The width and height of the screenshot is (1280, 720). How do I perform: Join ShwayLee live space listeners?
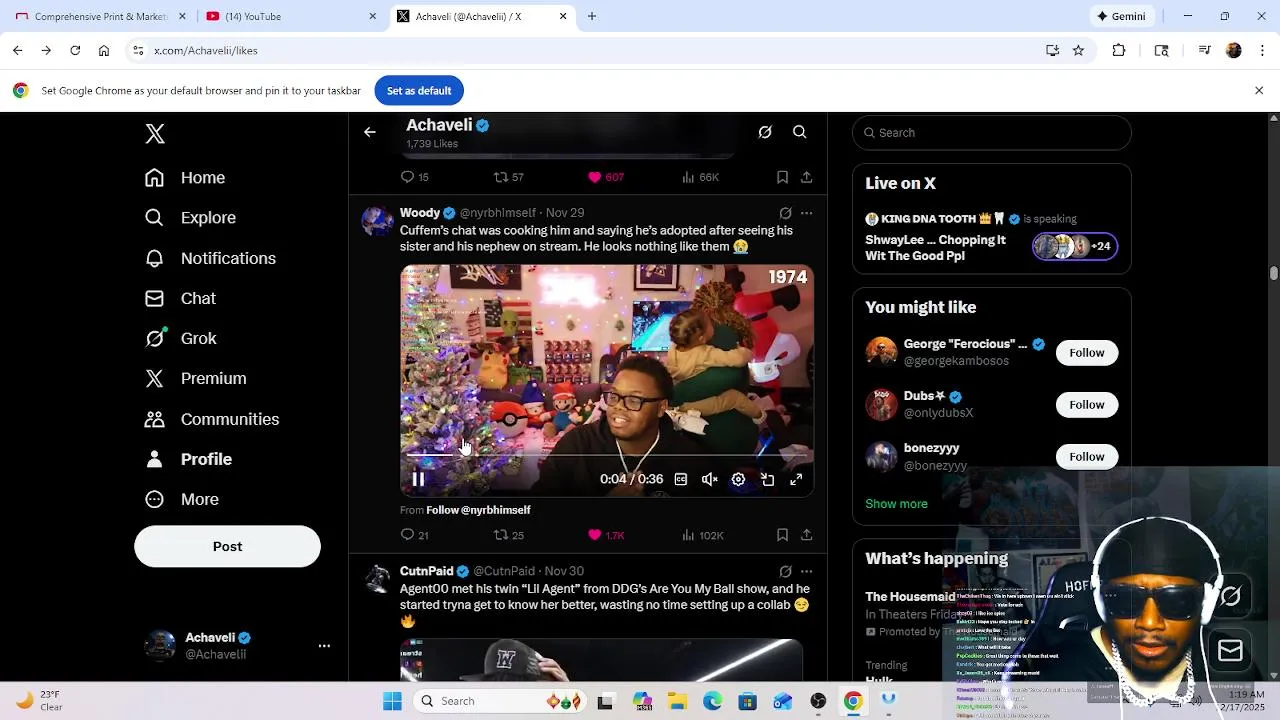click(1075, 246)
